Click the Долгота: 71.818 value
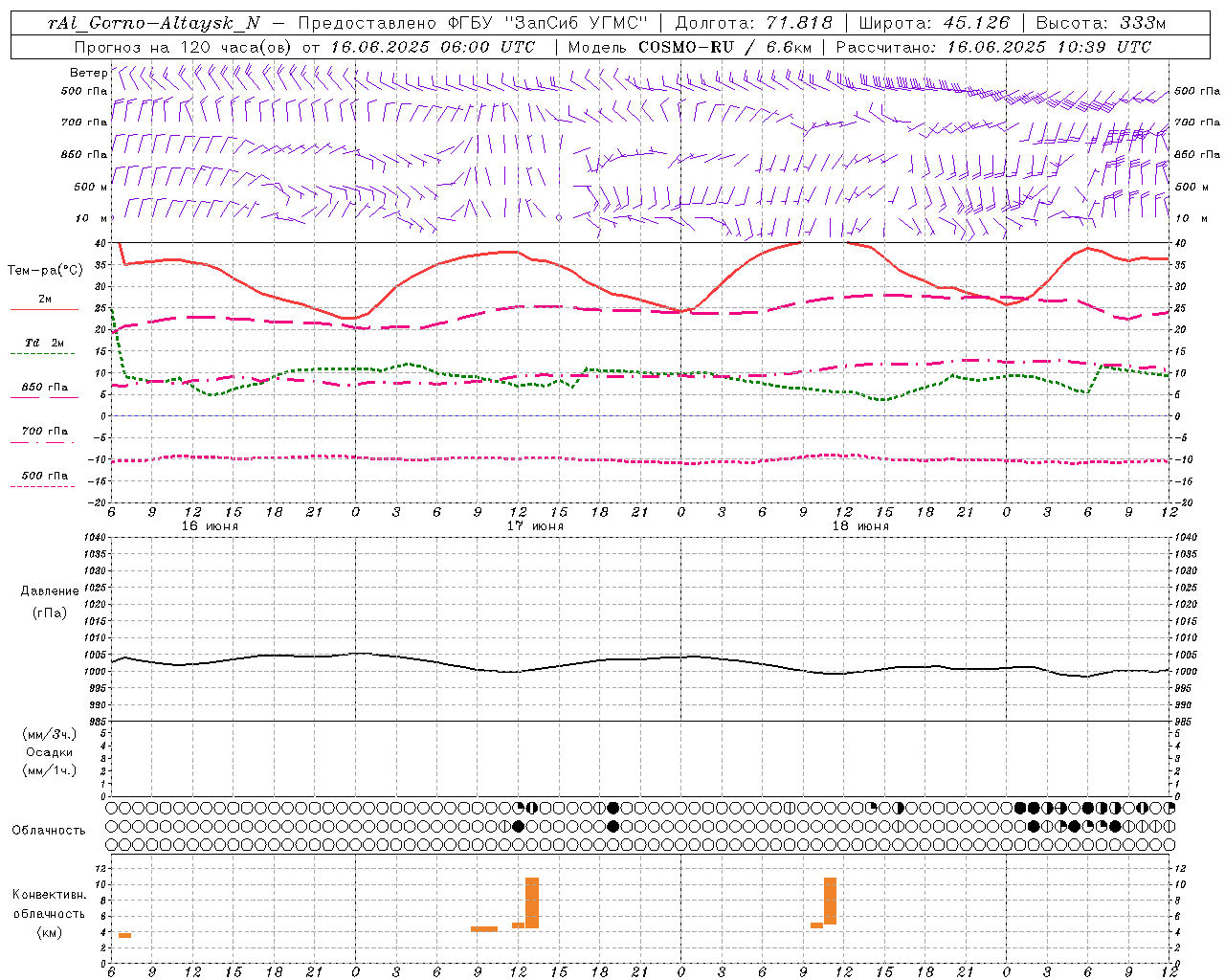Image resolution: width=1225 pixels, height=980 pixels. [754, 24]
